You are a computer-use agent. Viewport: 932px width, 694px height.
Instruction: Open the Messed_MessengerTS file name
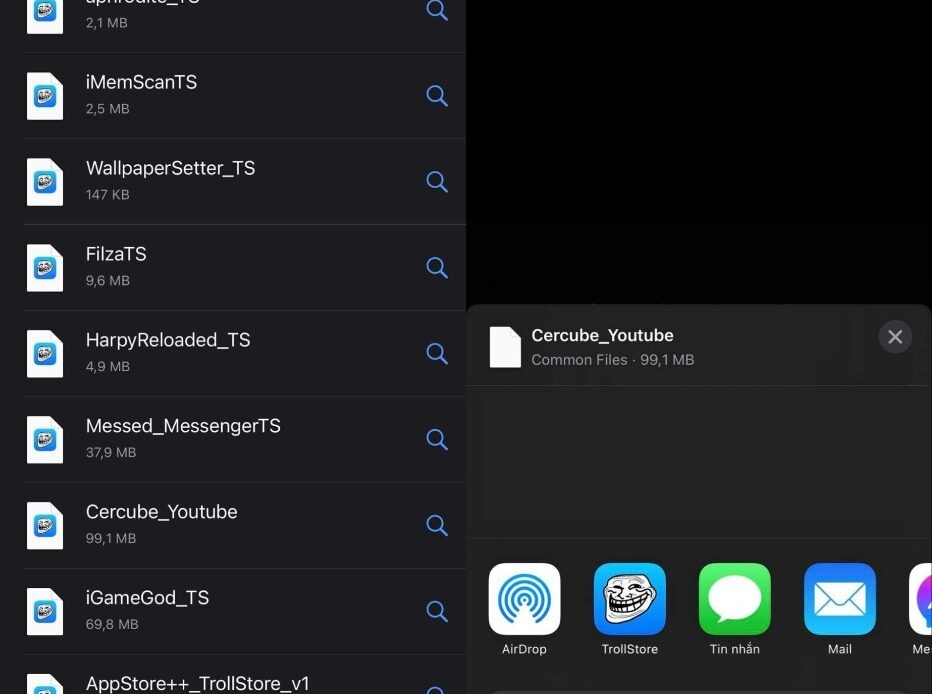coord(183,426)
